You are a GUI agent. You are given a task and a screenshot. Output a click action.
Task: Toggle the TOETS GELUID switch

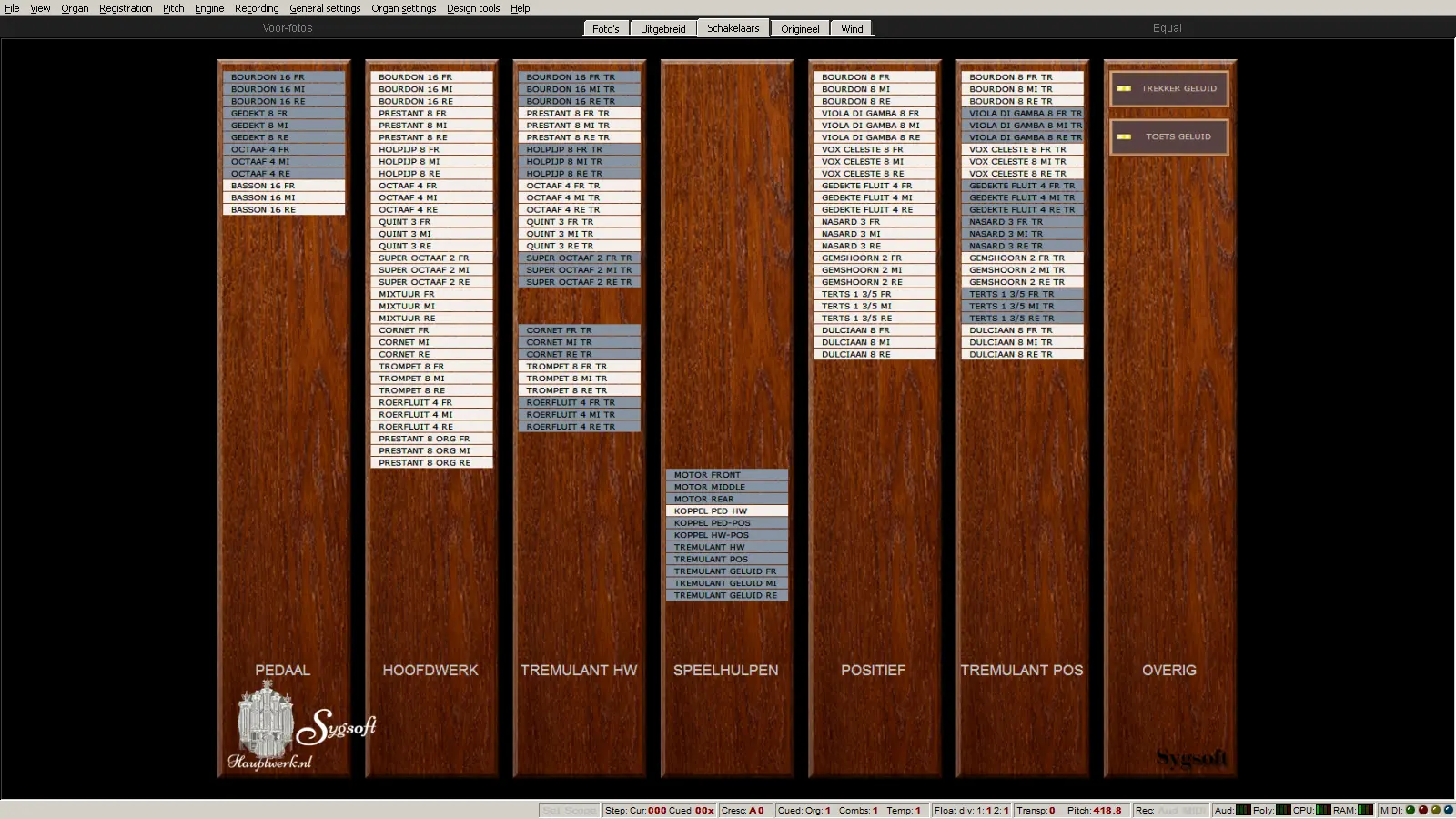pyautogui.click(x=1168, y=136)
